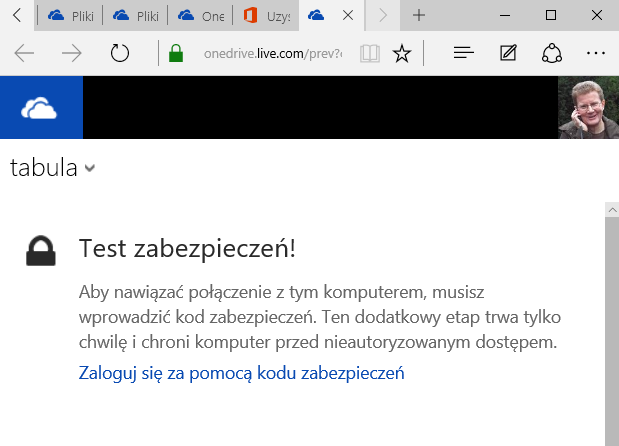Click the OneDrive cloud logo
619x446 pixels.
point(41,108)
